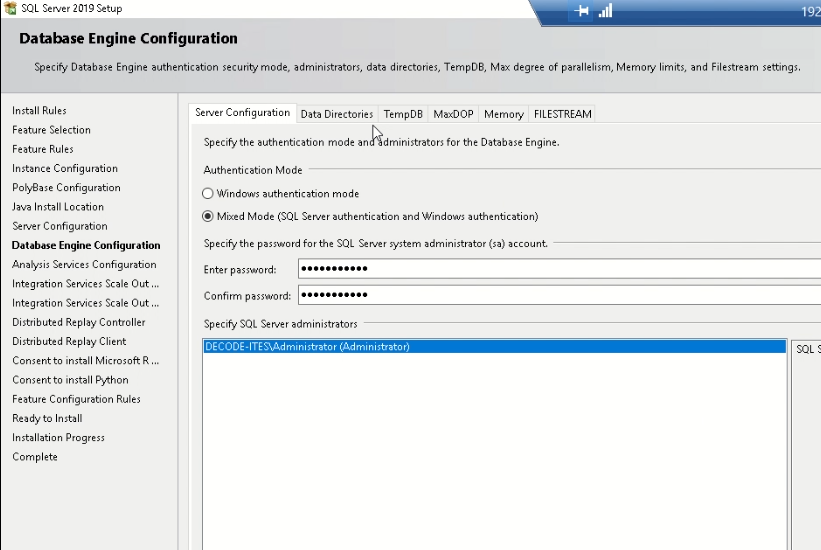Viewport: 821px width, 550px height.
Task: Open the TempDB tab
Action: pos(403,114)
